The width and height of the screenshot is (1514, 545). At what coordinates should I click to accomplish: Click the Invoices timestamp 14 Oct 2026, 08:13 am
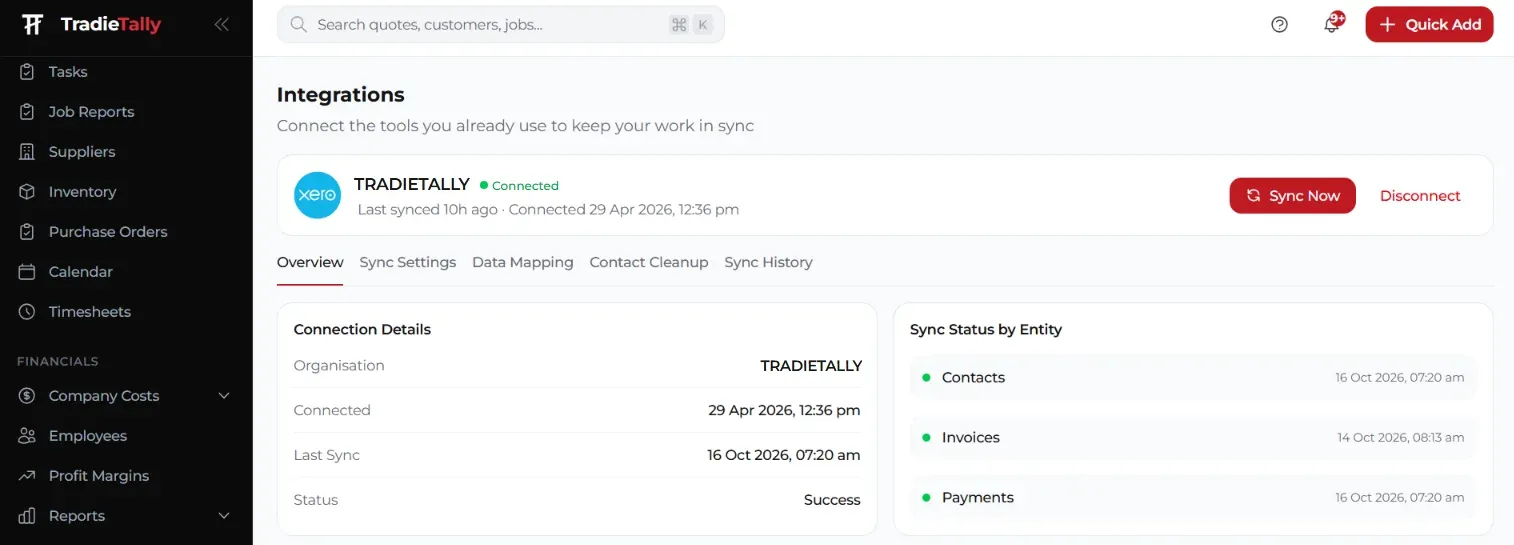[1401, 438]
